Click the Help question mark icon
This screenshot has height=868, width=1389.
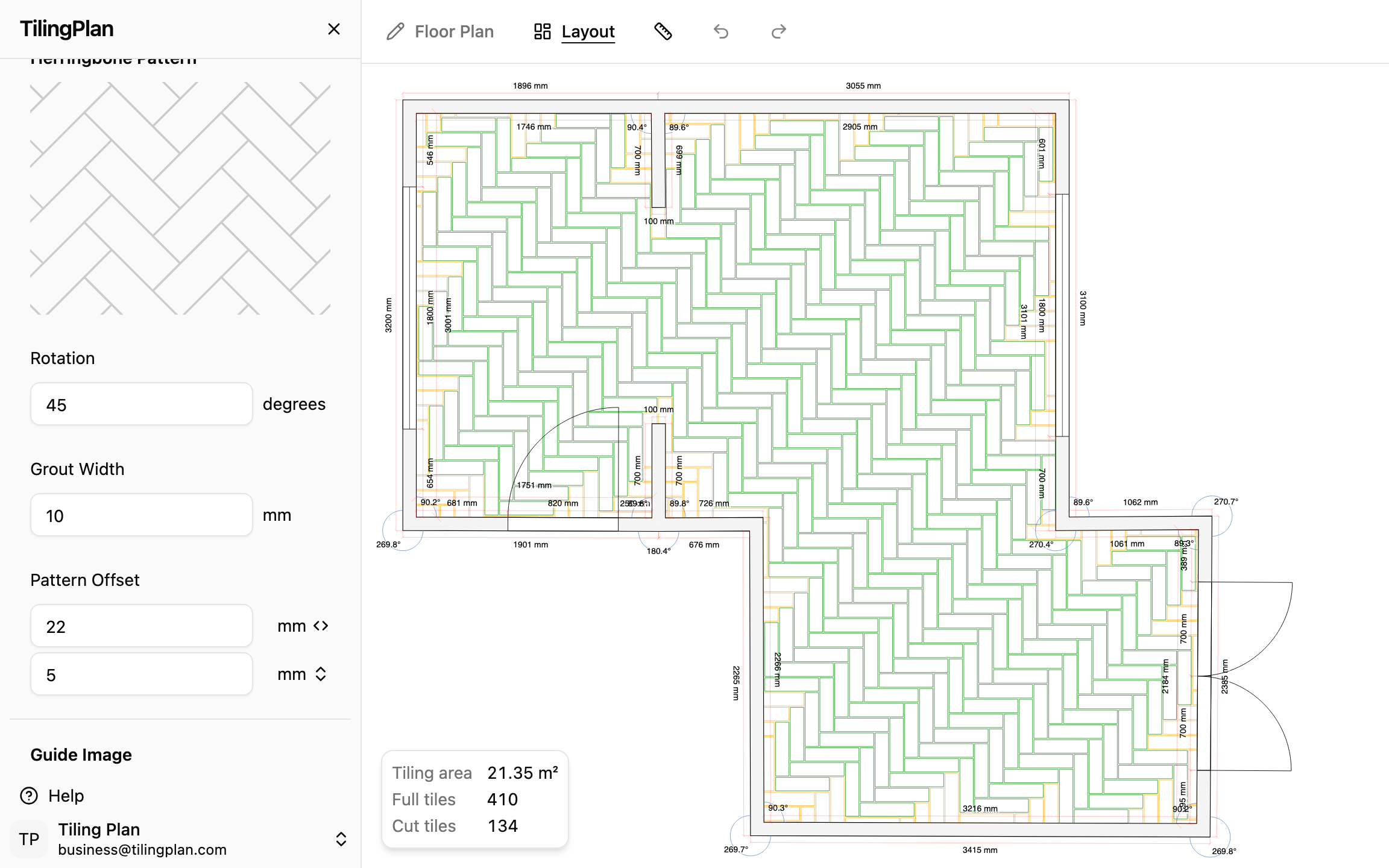pyautogui.click(x=29, y=796)
